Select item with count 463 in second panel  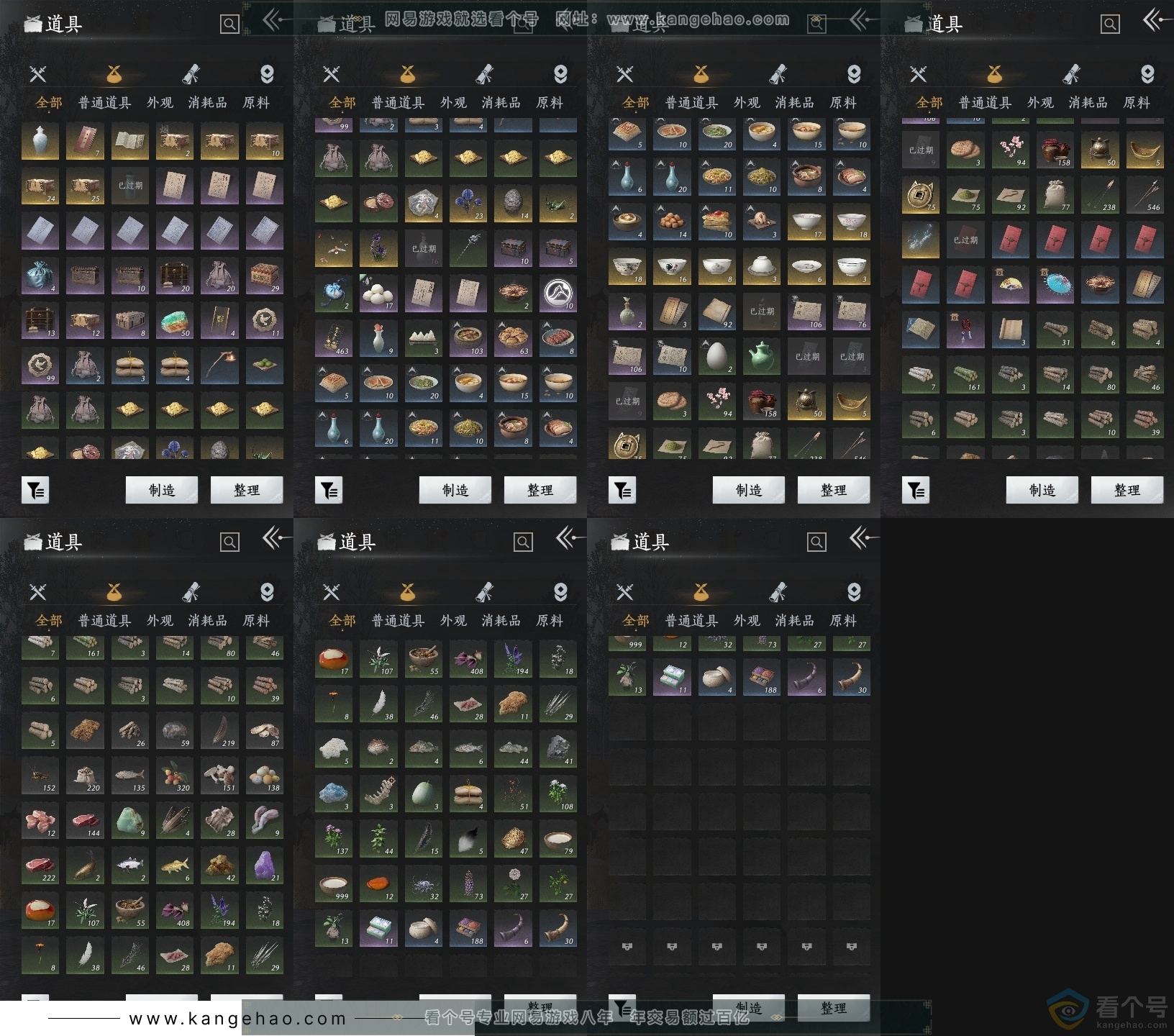pyautogui.click(x=334, y=339)
